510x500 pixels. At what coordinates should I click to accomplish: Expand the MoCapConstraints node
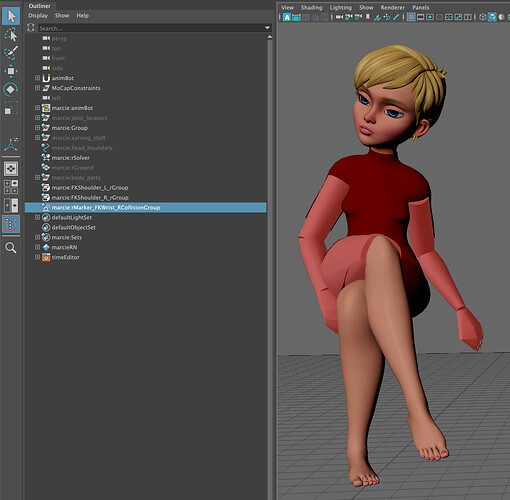37,88
